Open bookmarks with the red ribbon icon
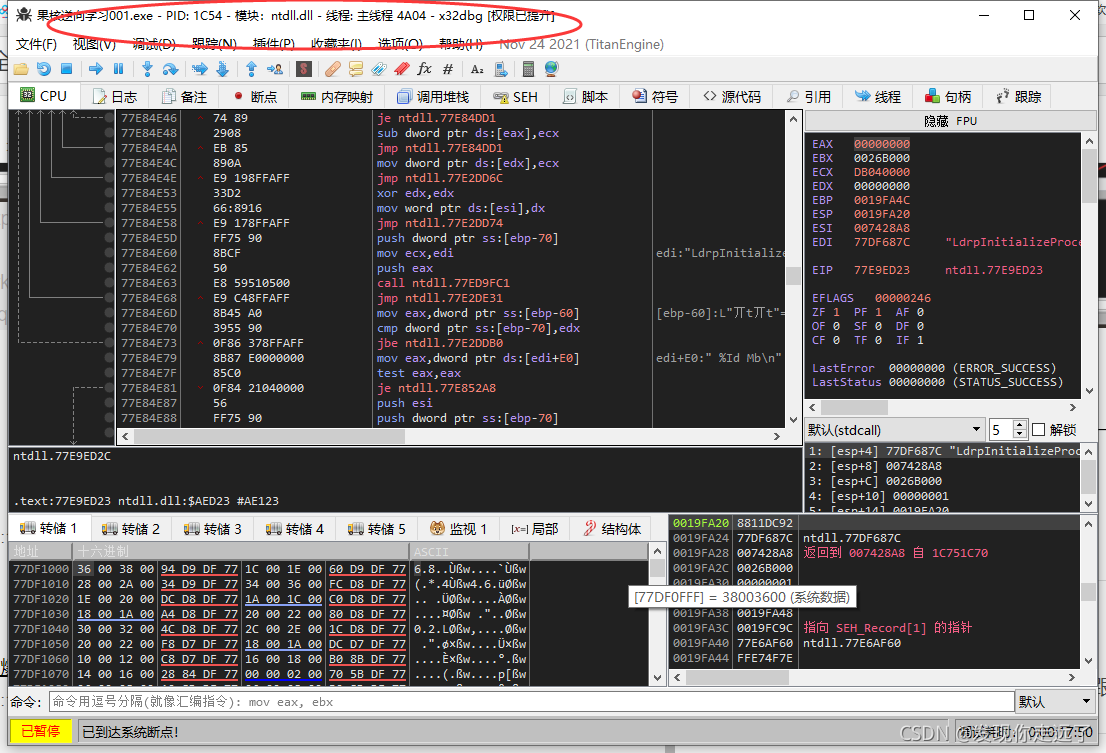This screenshot has height=753, width=1106. pos(401,69)
